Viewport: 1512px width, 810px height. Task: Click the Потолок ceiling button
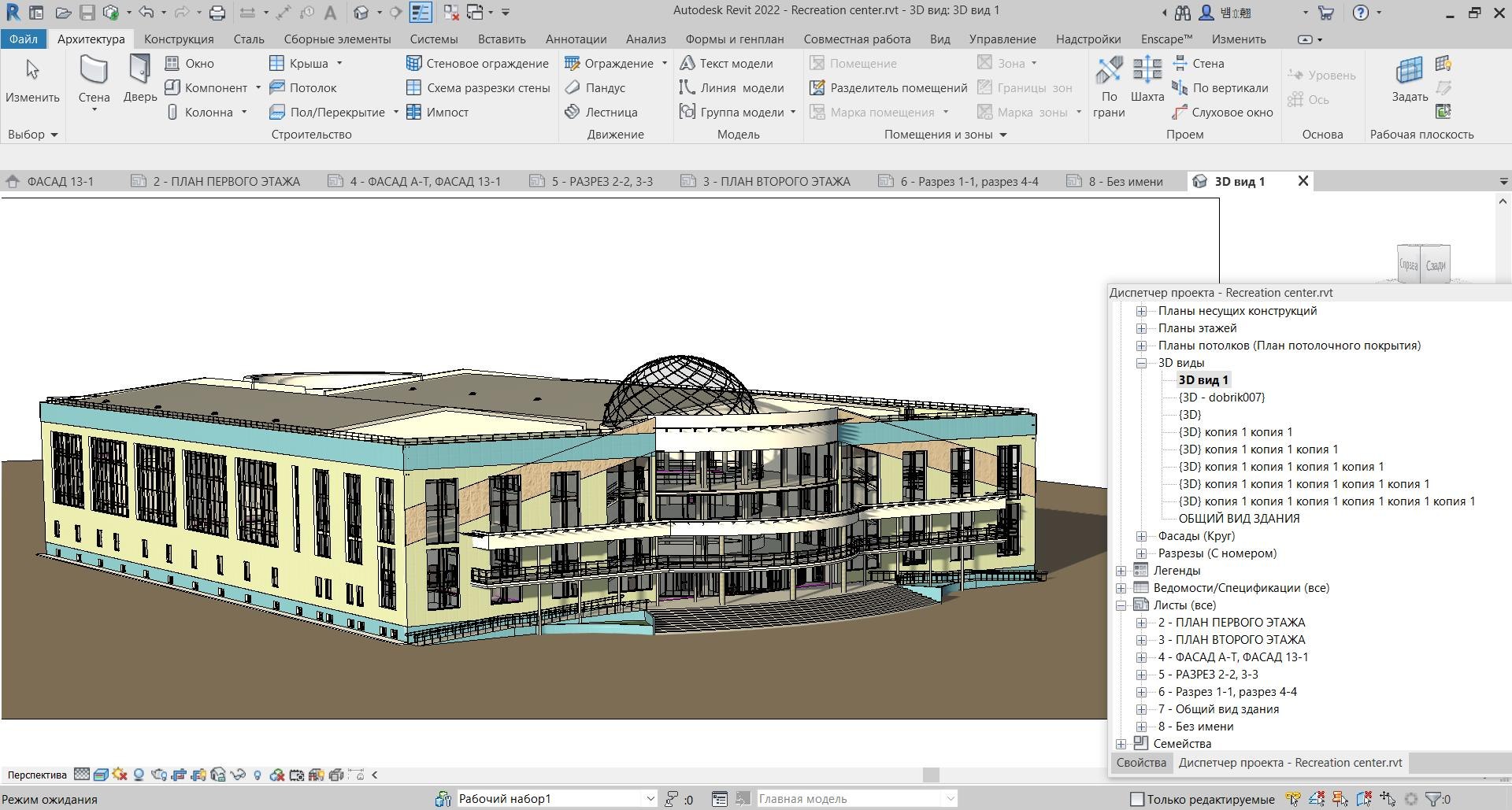303,87
